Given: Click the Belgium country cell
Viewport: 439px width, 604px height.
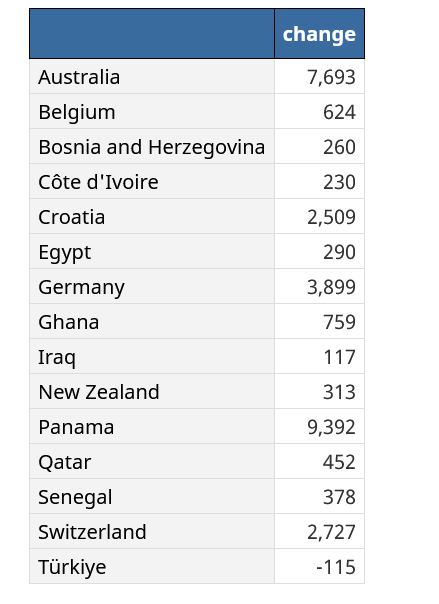Looking at the screenshot, I should 152,111.
